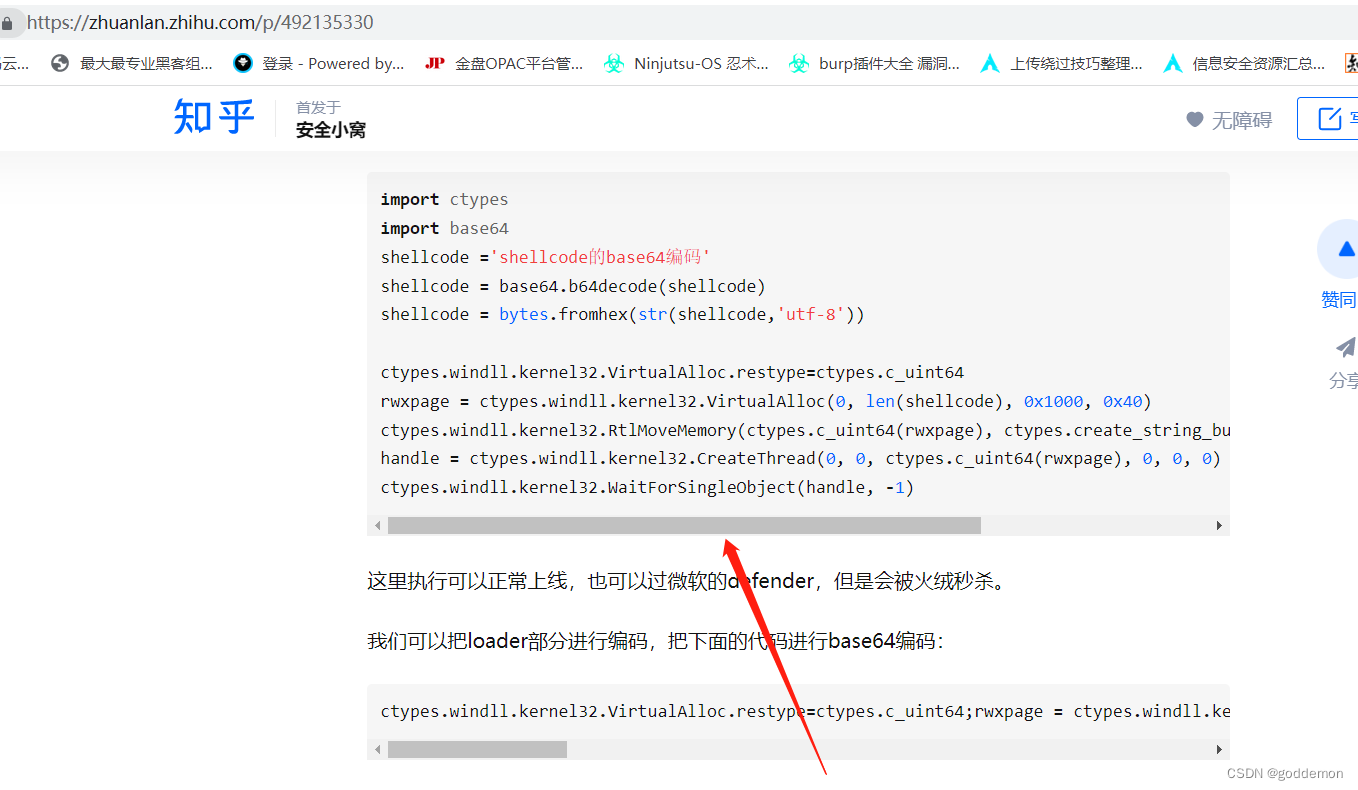This screenshot has width=1358, height=790.
Task: Click the bytes.fromhex code line
Action: [623, 314]
